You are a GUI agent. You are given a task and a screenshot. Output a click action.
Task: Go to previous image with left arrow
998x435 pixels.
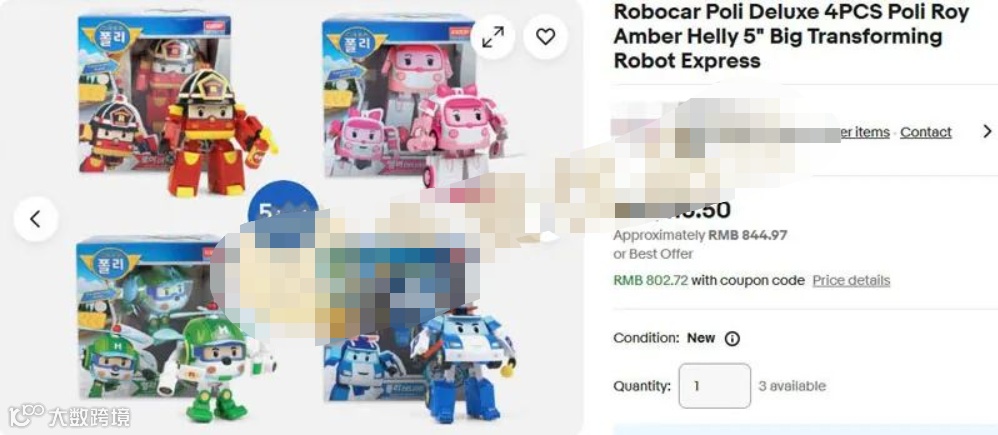pyautogui.click(x=36, y=220)
